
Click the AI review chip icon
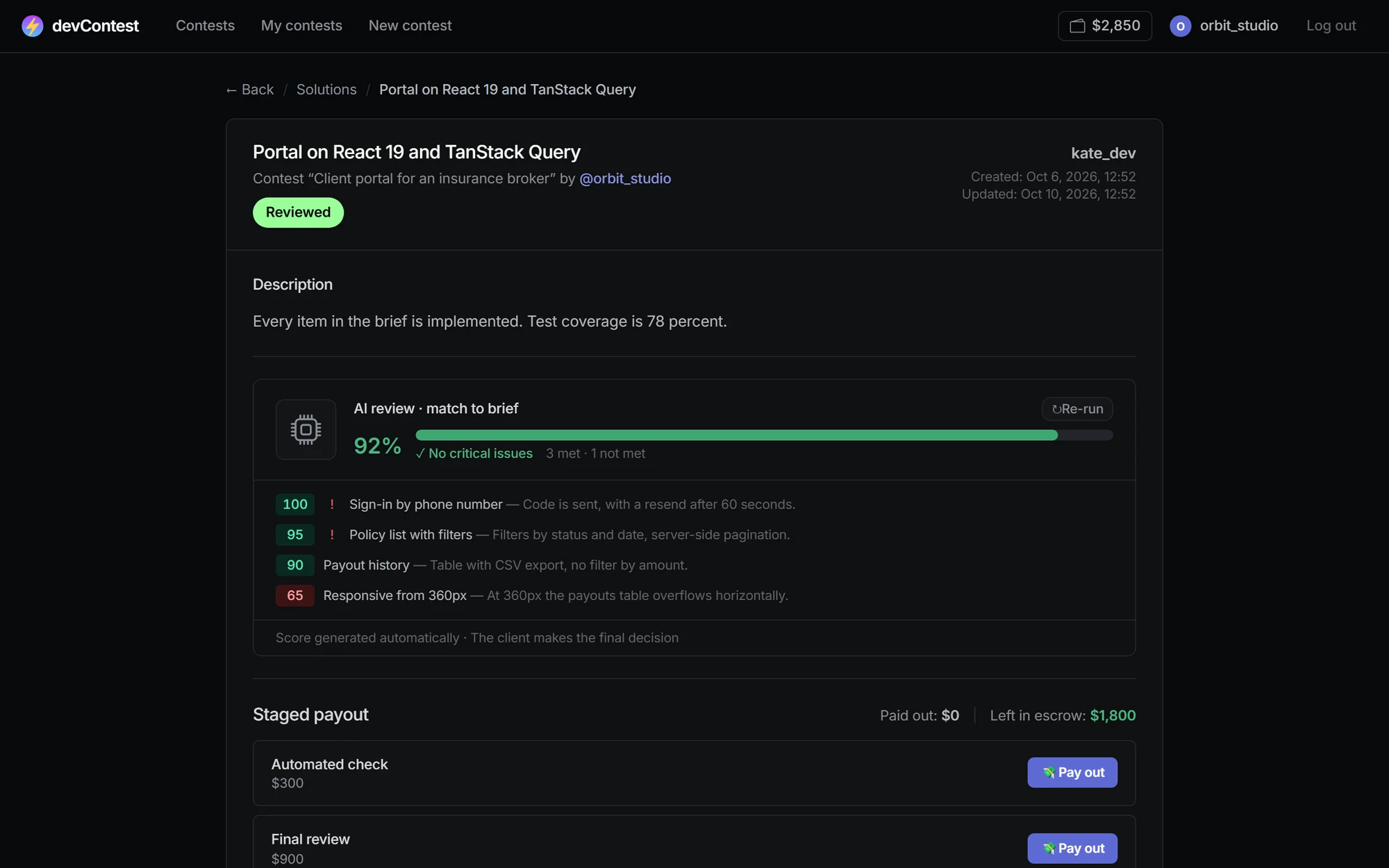point(306,429)
